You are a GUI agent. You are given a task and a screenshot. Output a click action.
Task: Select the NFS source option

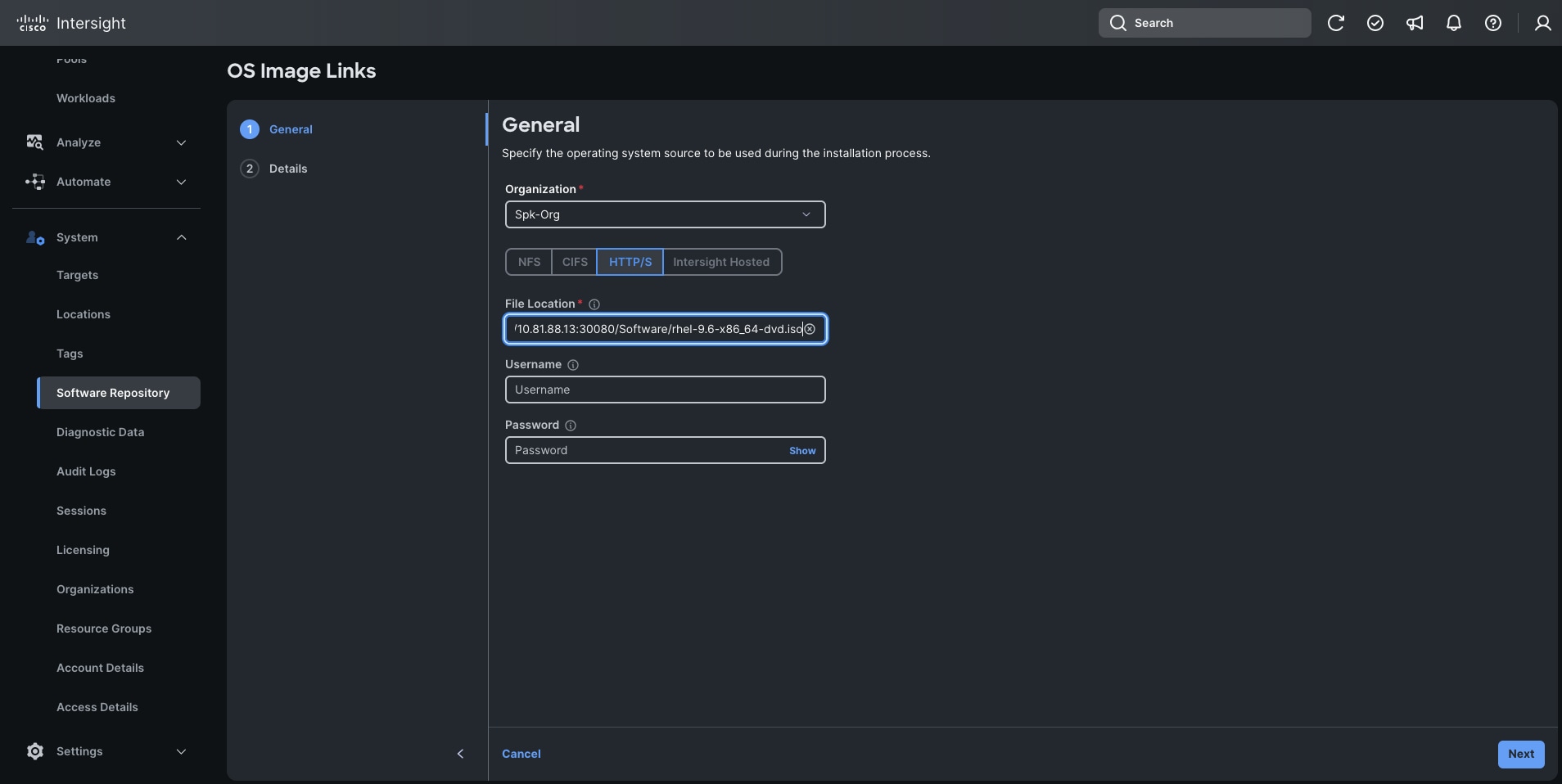point(528,262)
